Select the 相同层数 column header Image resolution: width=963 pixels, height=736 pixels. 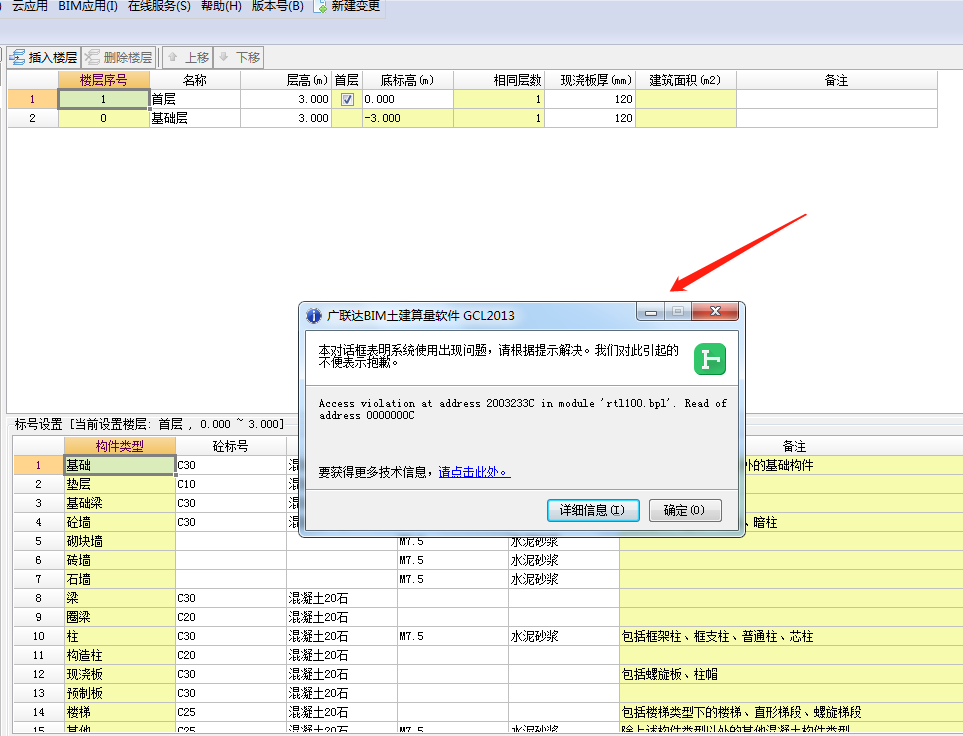pos(499,80)
